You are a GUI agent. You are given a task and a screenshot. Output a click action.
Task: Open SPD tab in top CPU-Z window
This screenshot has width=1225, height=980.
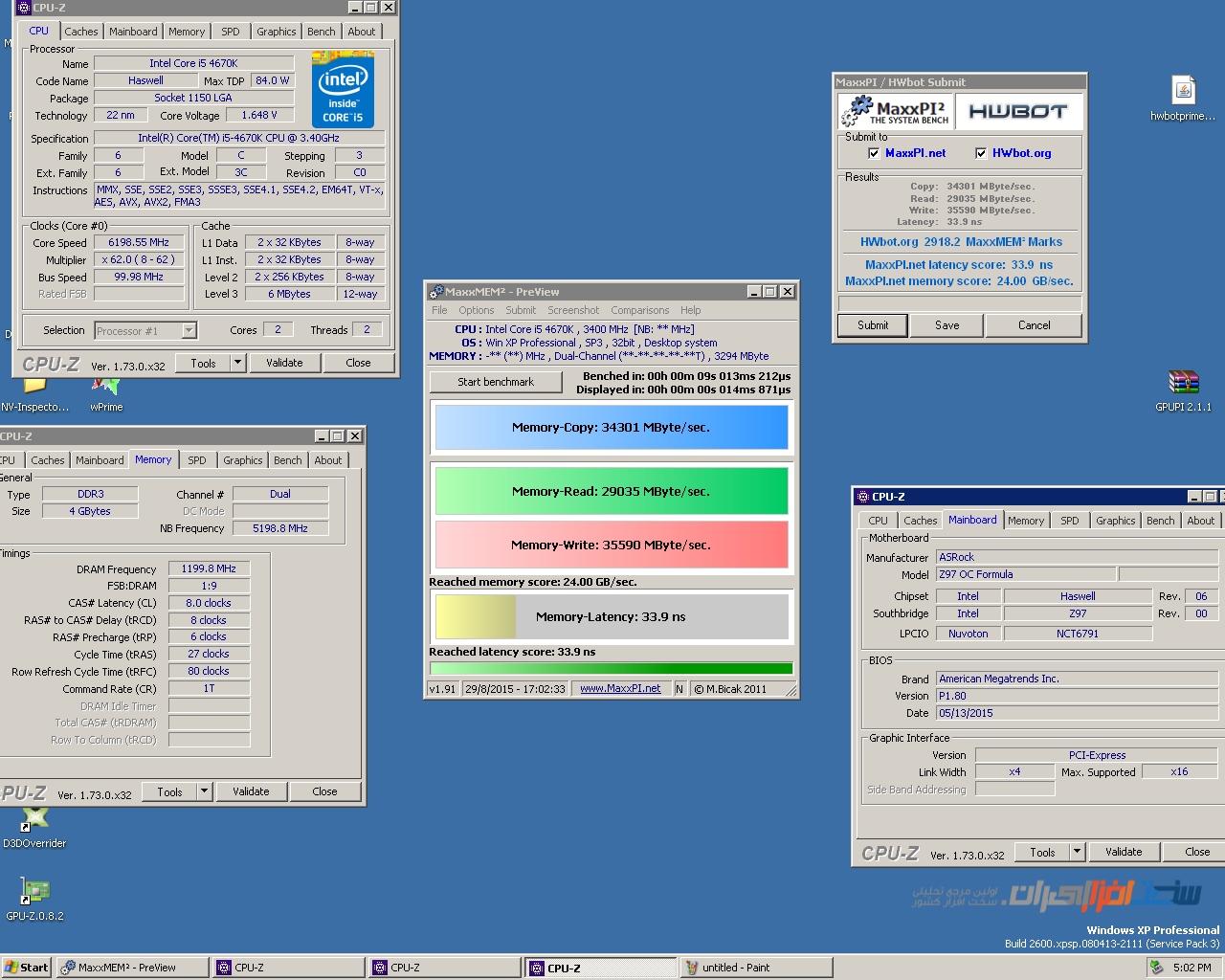231,32
